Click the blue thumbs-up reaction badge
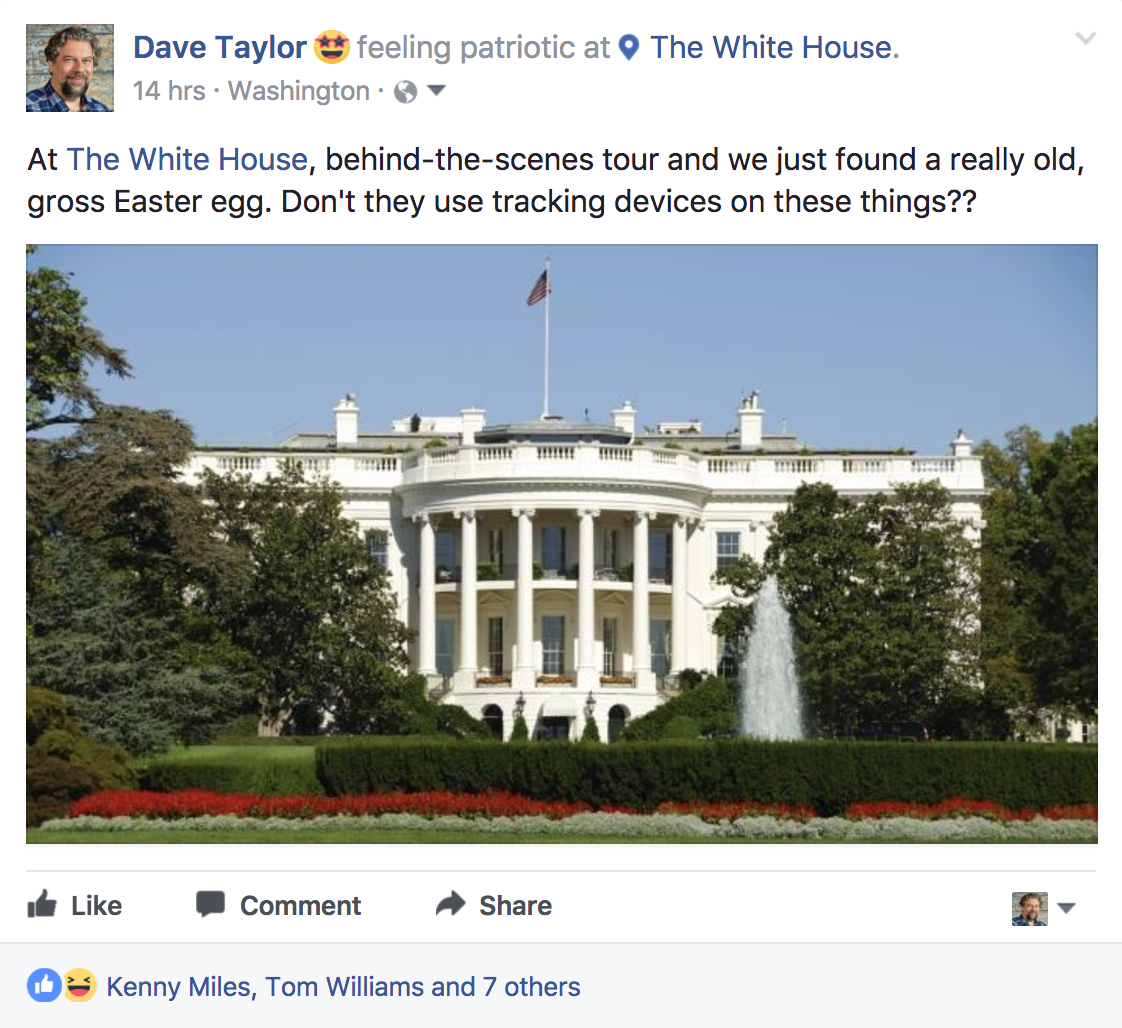The image size is (1122, 1028). (x=44, y=985)
